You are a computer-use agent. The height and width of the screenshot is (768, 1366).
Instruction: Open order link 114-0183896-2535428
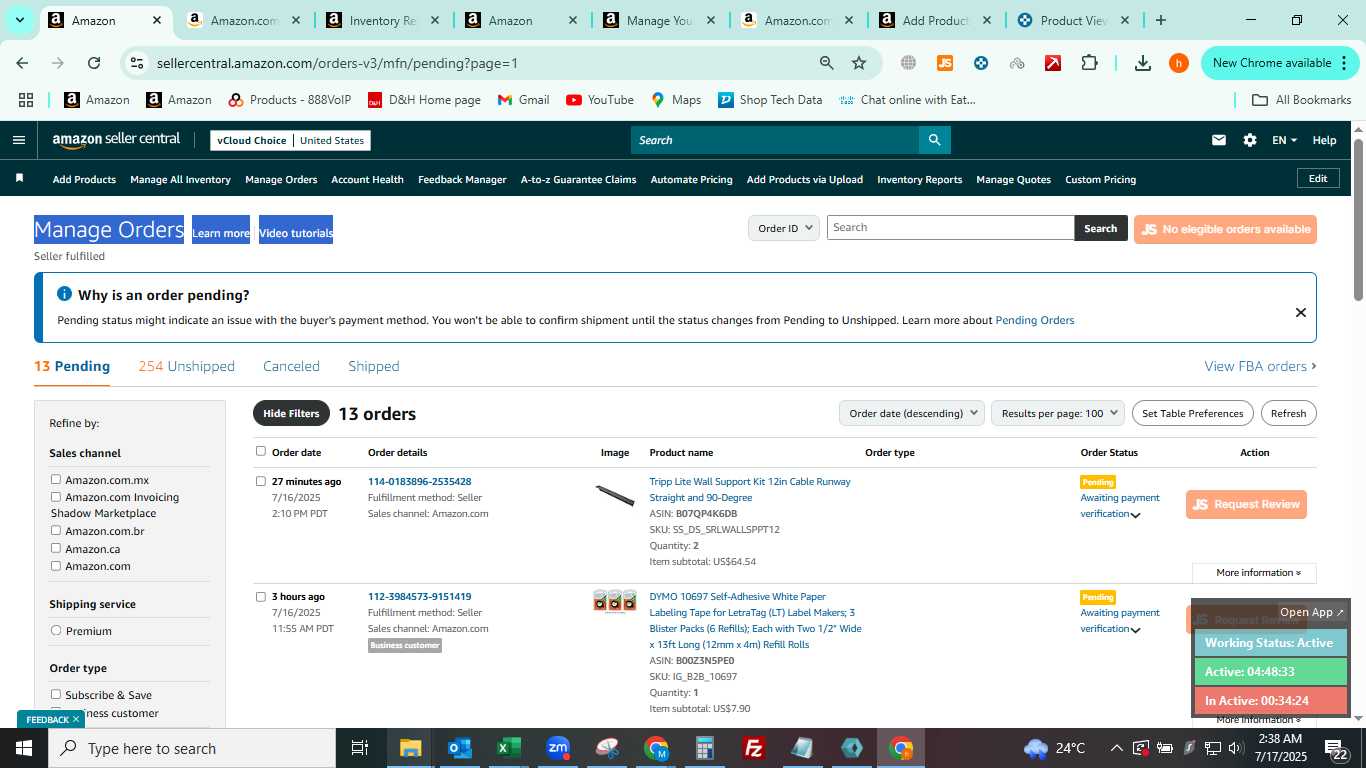(x=419, y=482)
